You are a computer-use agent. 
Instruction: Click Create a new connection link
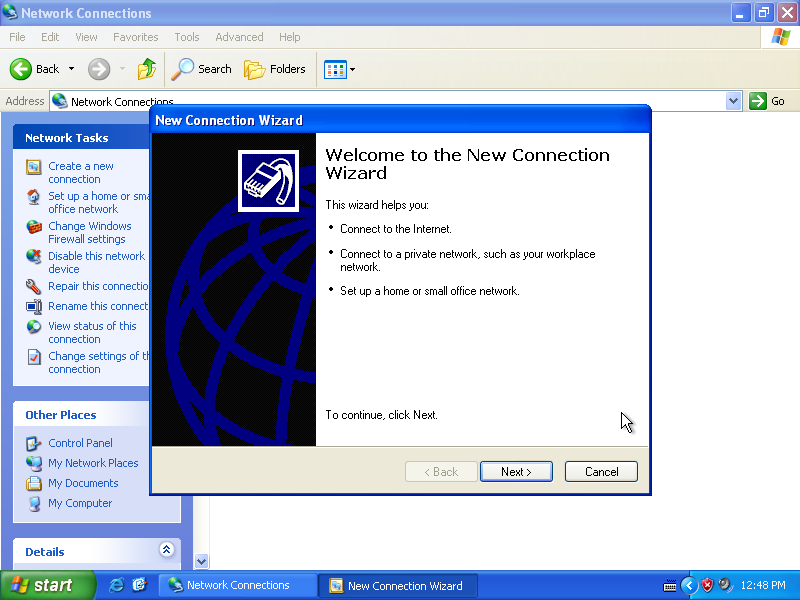pos(81,172)
